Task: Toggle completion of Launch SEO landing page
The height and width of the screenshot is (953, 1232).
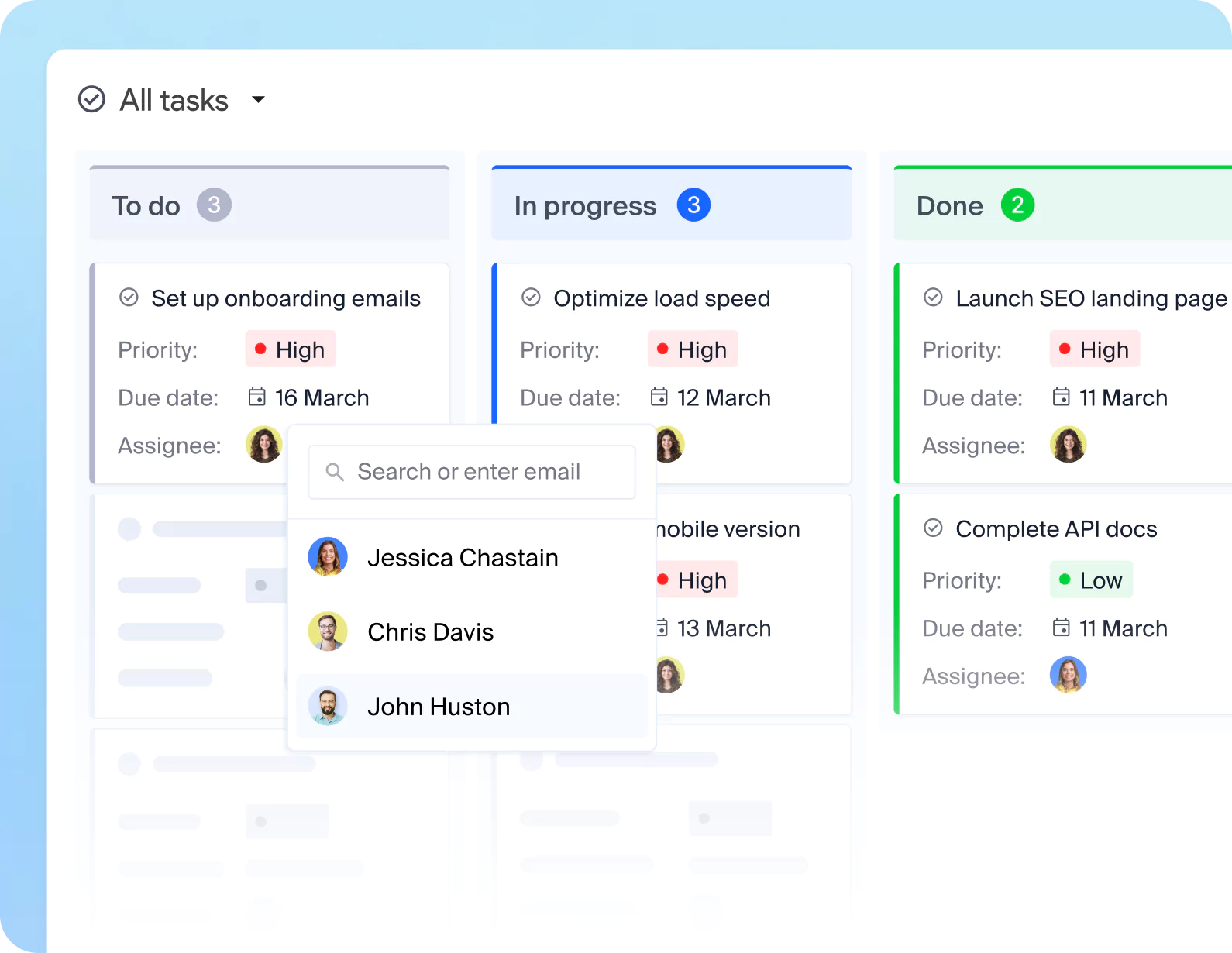Action: 933,298
